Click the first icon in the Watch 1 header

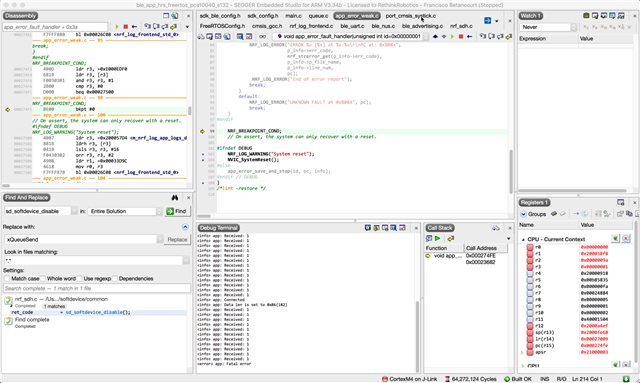coord(586,16)
